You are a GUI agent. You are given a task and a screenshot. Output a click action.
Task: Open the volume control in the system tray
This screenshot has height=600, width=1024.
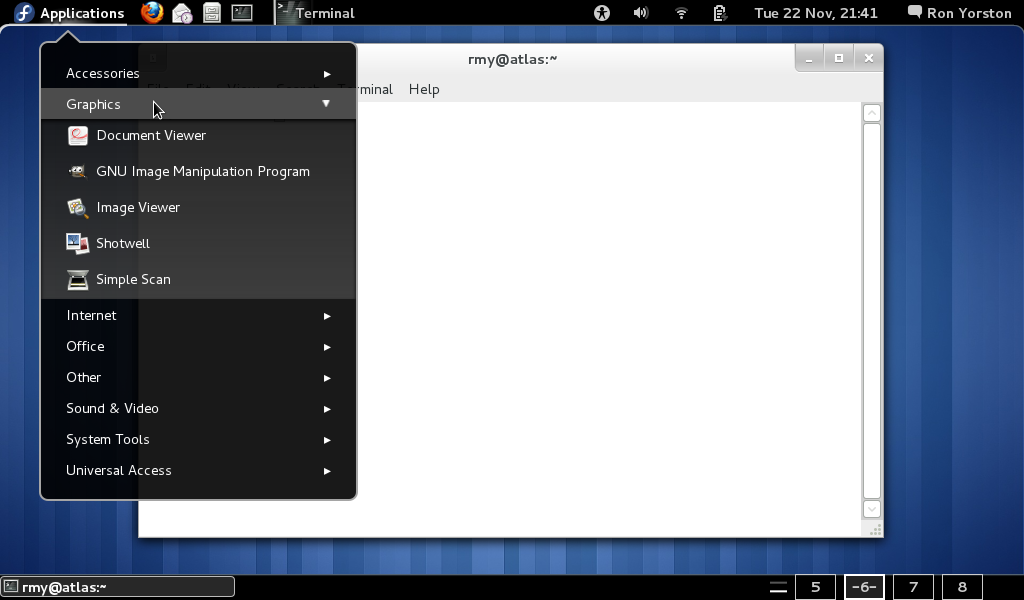click(640, 13)
